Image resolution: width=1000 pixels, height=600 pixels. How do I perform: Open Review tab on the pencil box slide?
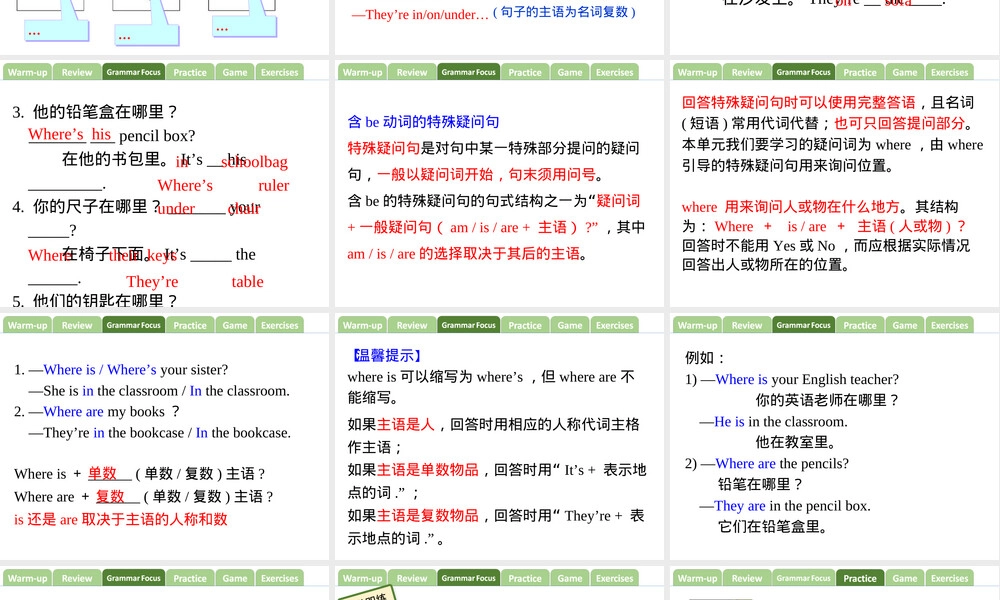77,72
